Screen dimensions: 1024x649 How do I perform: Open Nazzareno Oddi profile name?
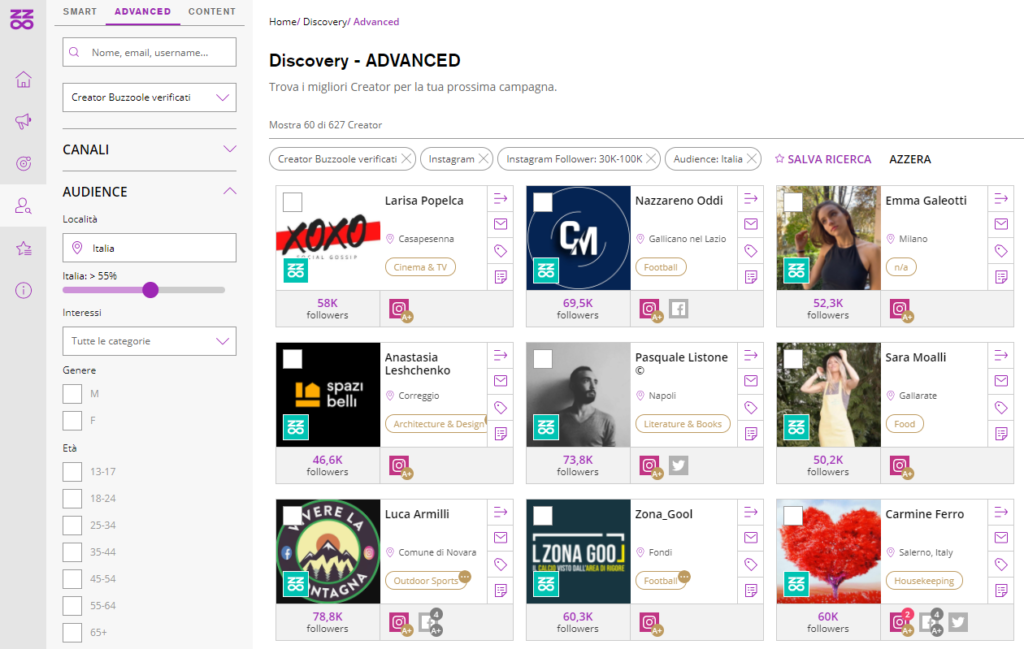[679, 200]
